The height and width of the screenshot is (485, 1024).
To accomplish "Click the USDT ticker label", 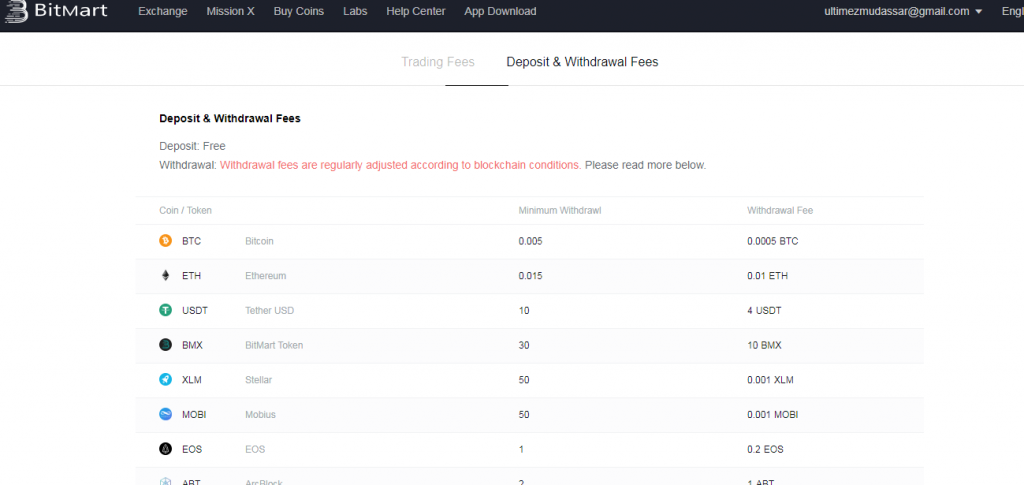I will tap(195, 310).
